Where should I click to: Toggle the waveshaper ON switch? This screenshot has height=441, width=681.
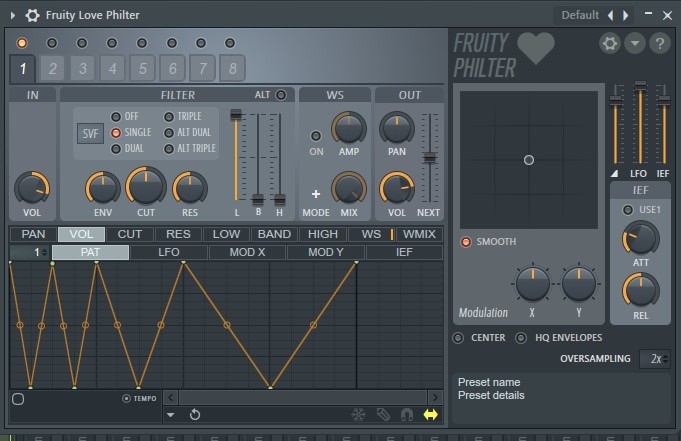[316, 136]
